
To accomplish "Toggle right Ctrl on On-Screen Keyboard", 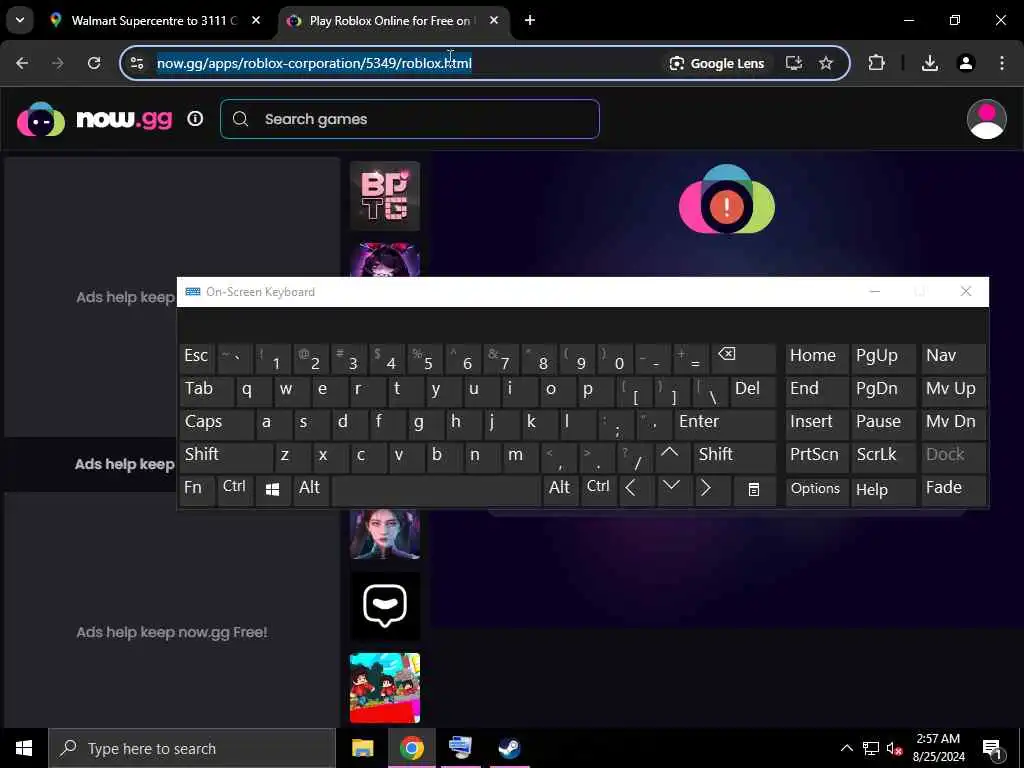I will (598, 489).
